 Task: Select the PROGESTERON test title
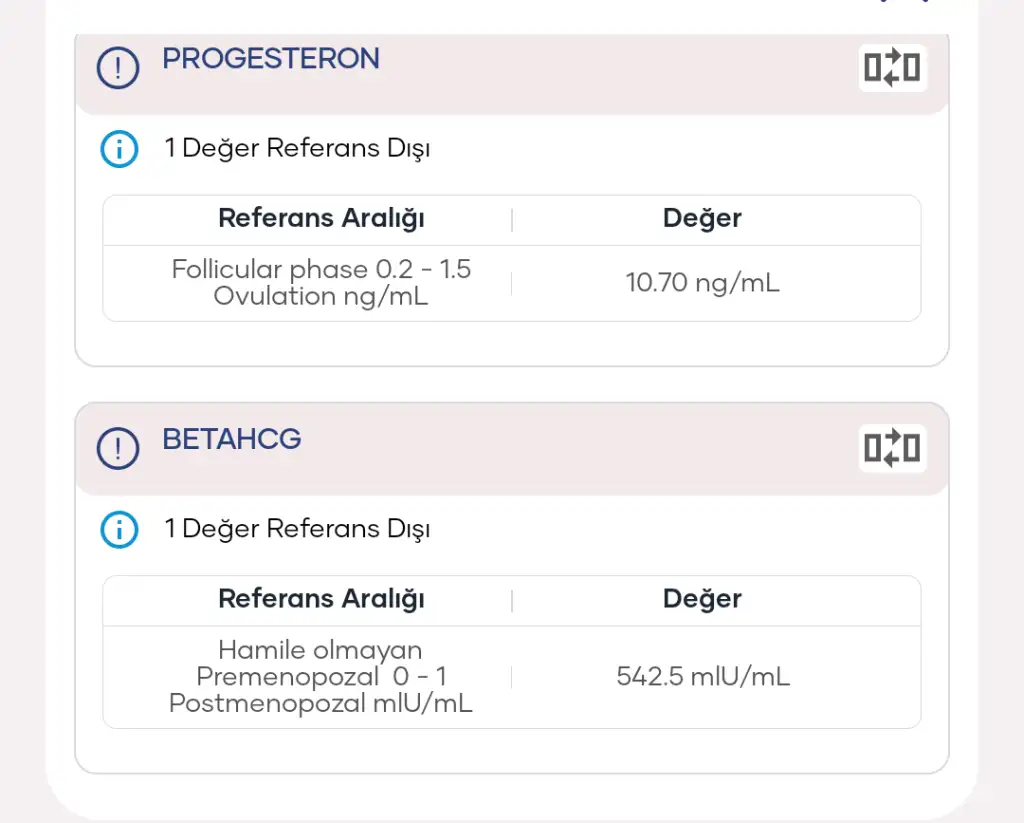271,59
